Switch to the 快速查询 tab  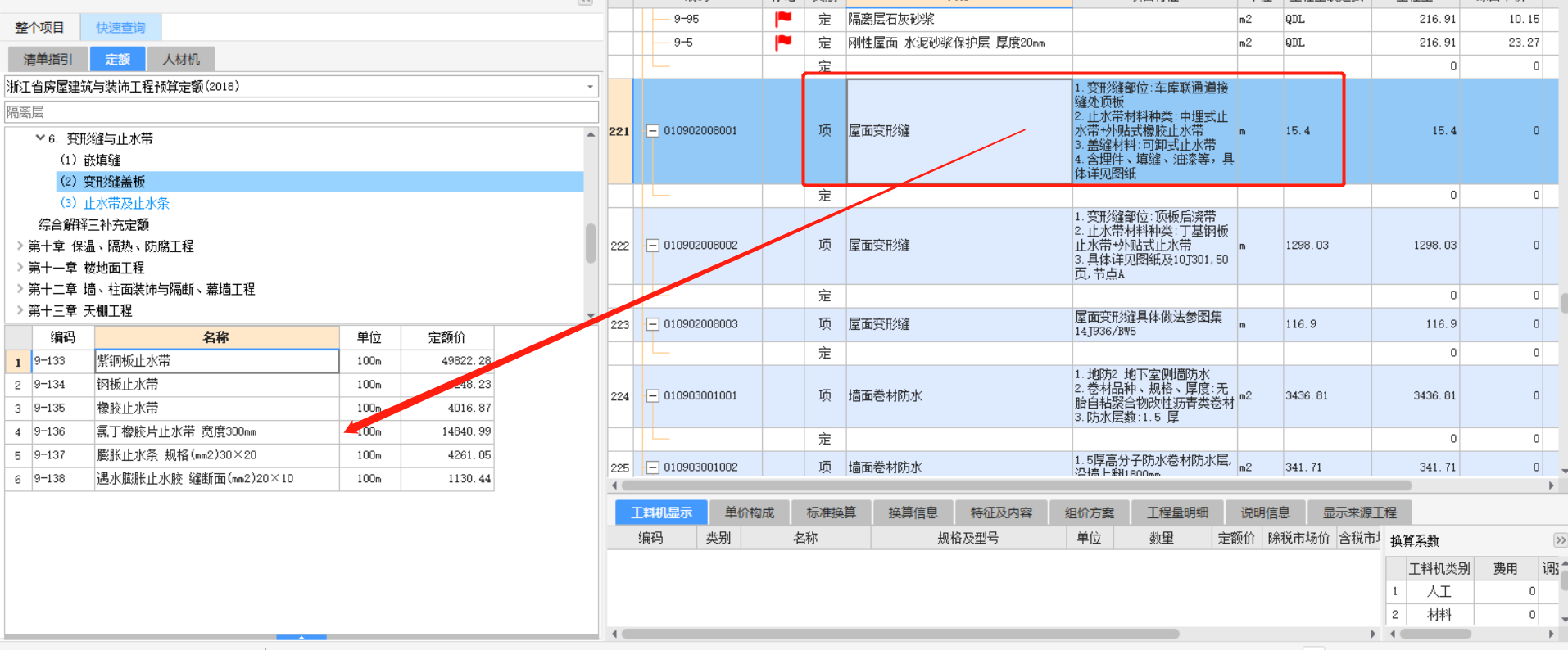(x=120, y=27)
